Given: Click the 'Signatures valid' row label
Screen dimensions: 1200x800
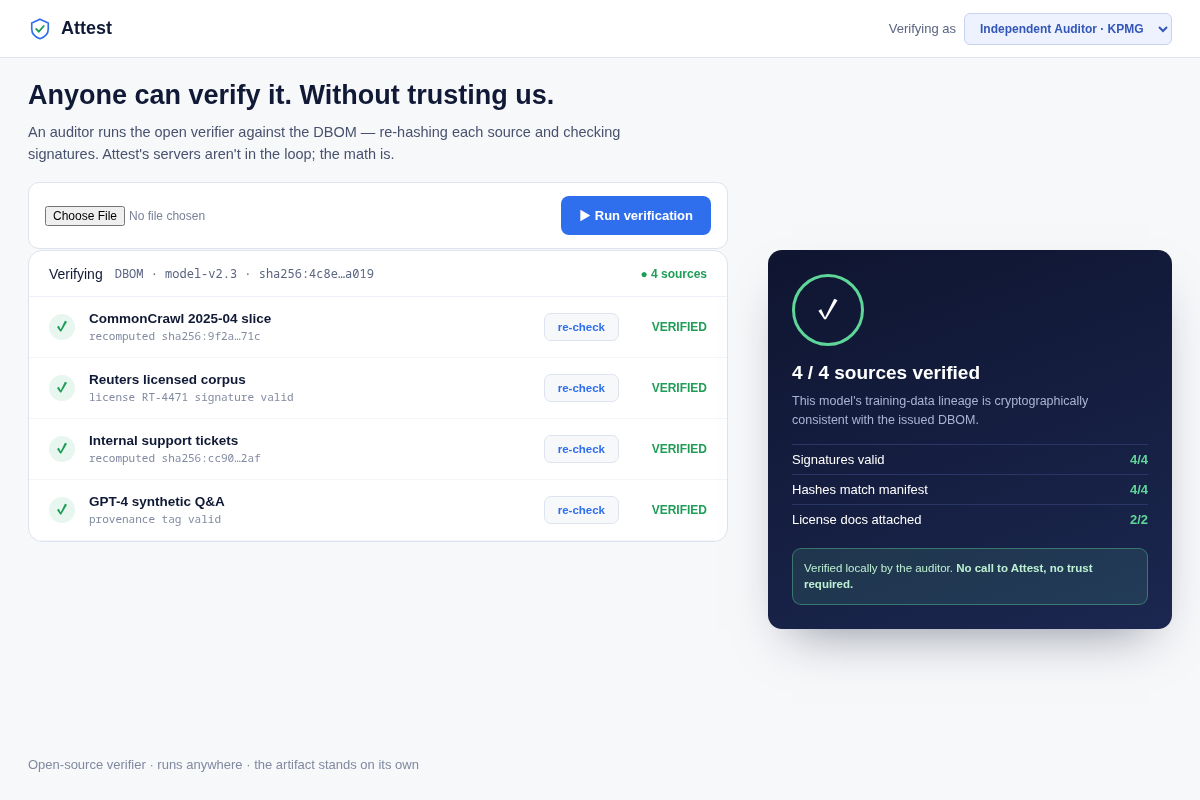Looking at the screenshot, I should click(838, 460).
